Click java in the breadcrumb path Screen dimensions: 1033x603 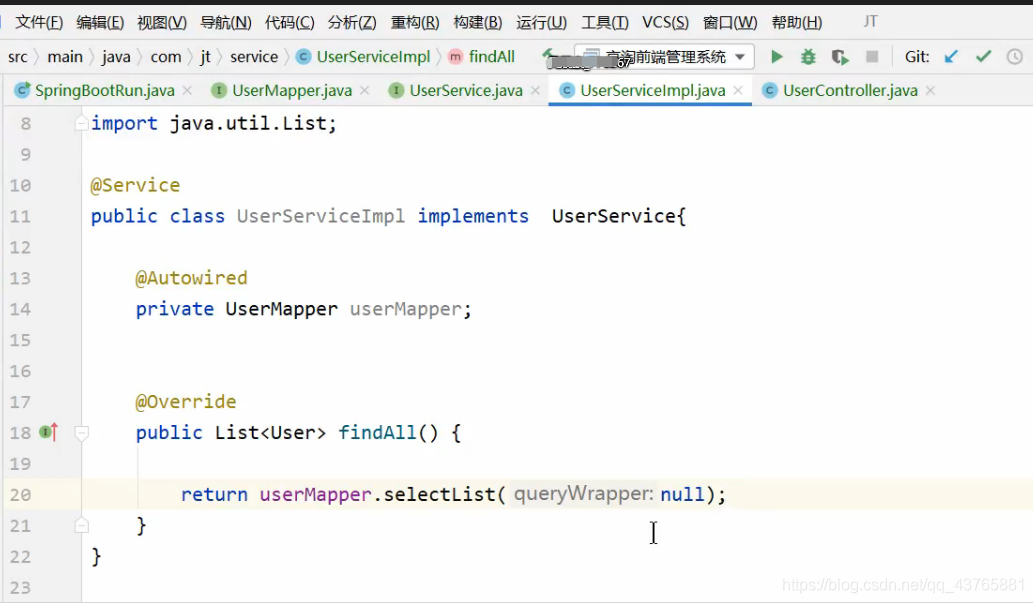click(x=116, y=57)
